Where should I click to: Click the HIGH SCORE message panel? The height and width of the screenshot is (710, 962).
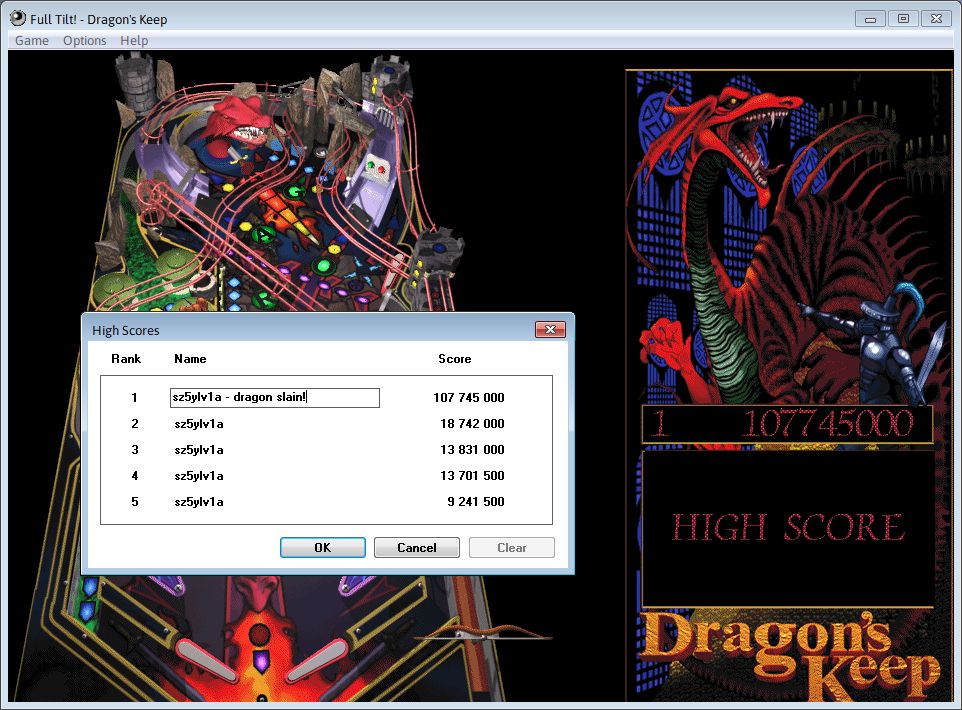[x=788, y=528]
